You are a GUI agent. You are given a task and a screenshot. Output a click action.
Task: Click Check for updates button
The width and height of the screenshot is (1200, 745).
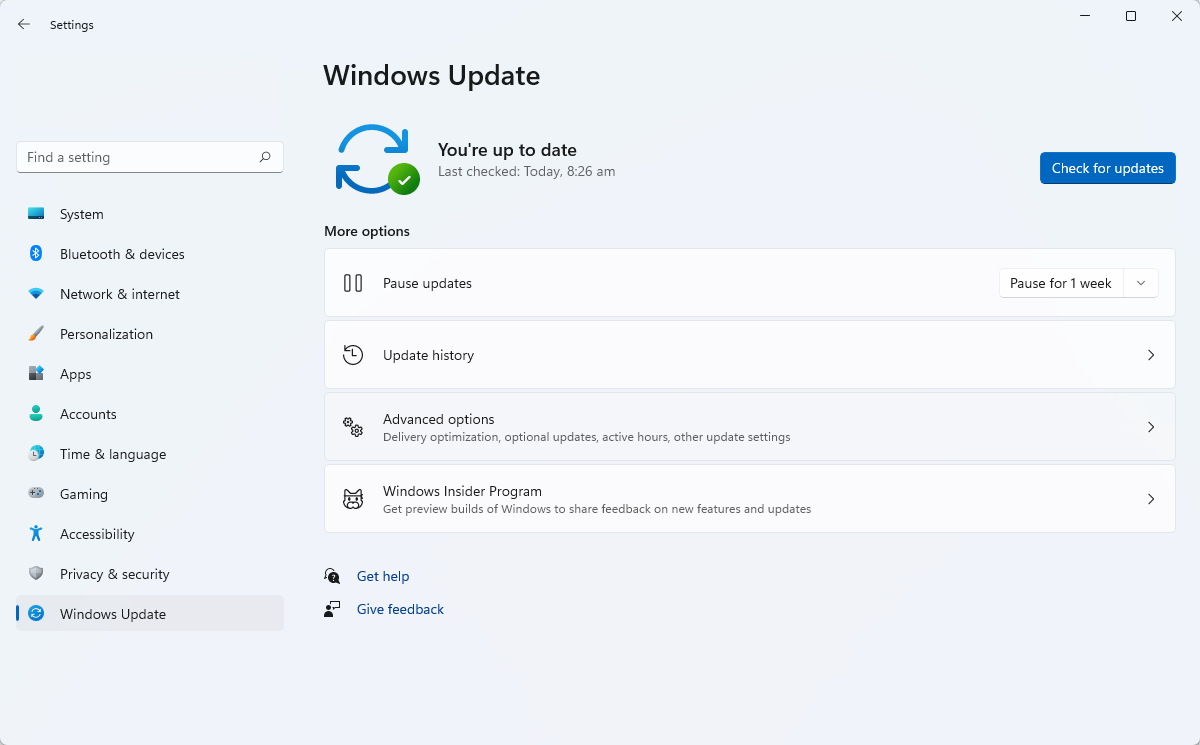pyautogui.click(x=1108, y=168)
